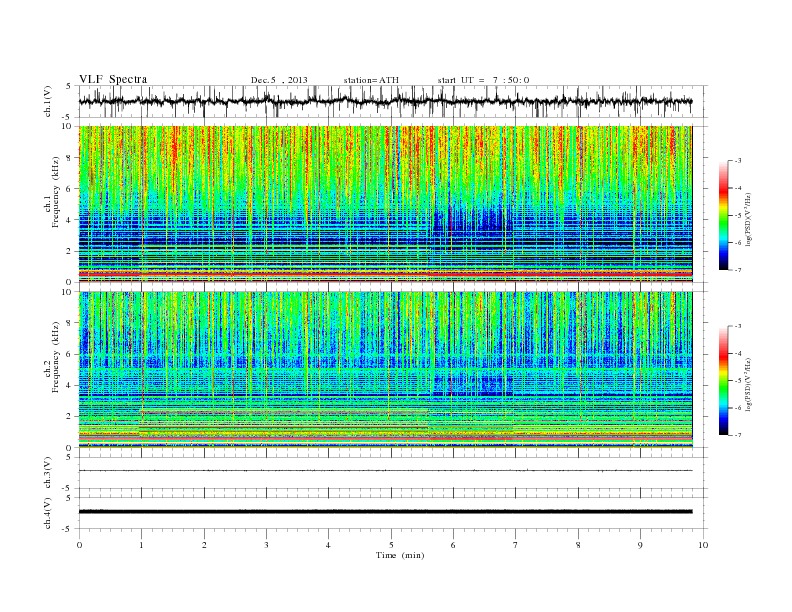This screenshot has width=792, height=612.
Task: Click the "-5" tick on the upper colorbar
Action: point(737,215)
